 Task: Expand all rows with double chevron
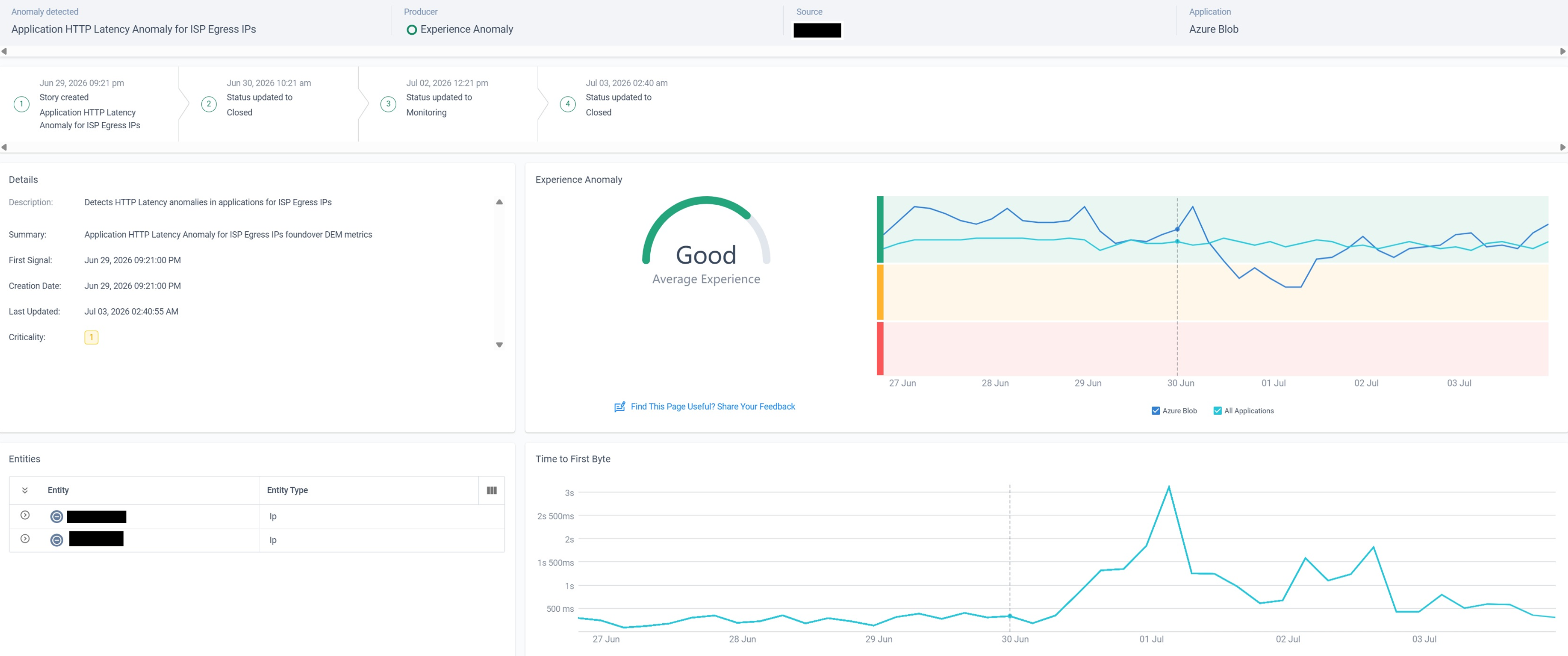coord(25,491)
